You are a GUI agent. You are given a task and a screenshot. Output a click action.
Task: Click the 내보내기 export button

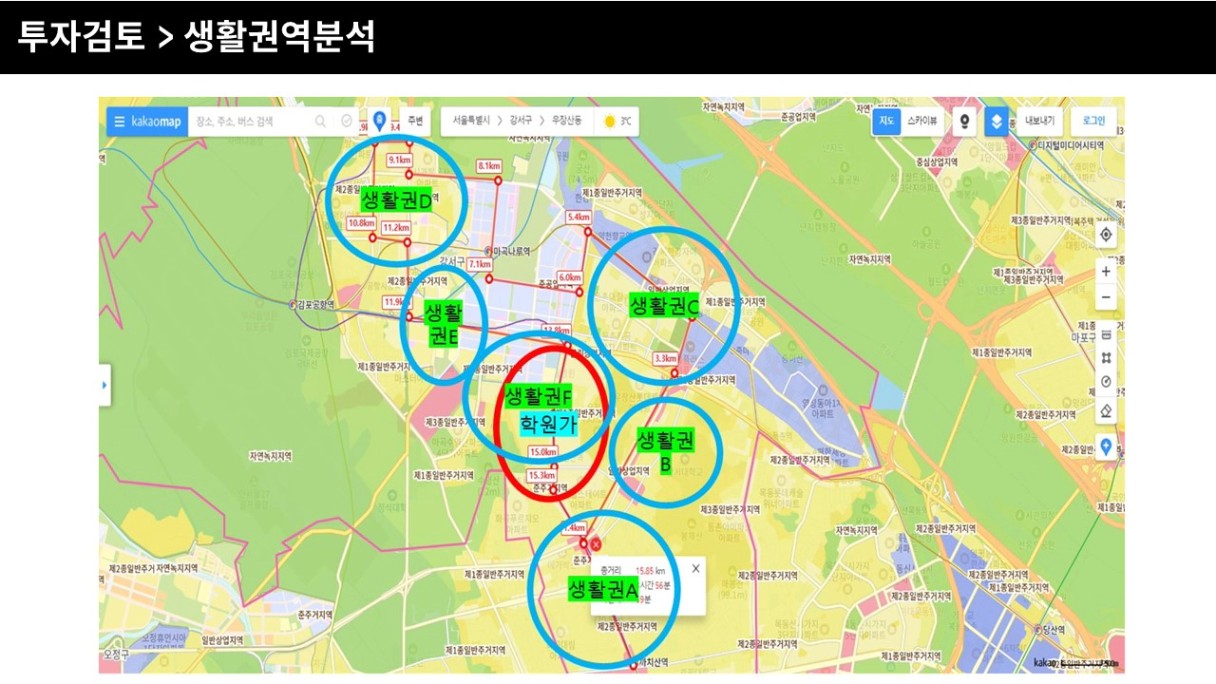tap(1040, 121)
